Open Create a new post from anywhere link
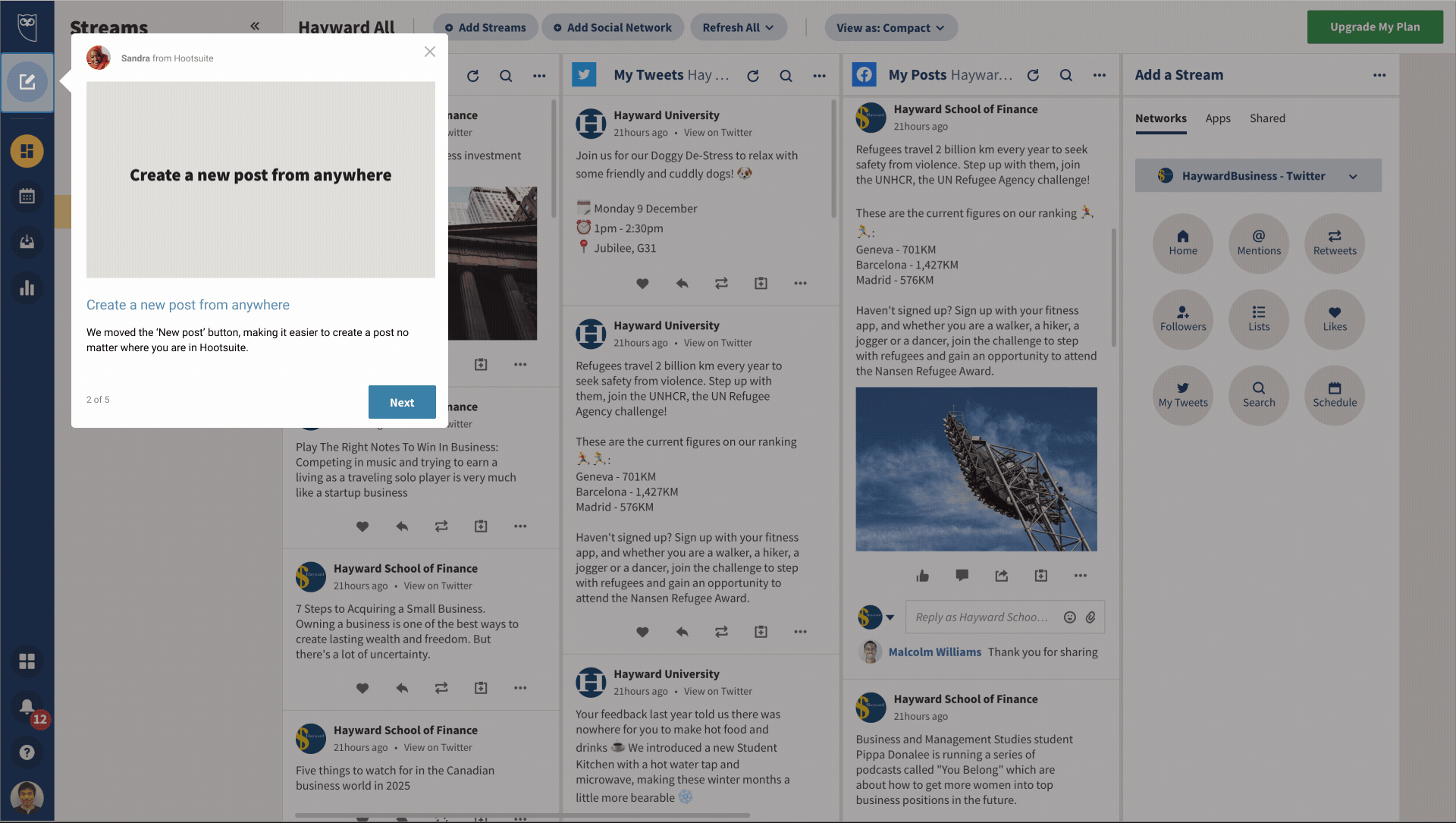The image size is (1456, 823). coord(188,305)
